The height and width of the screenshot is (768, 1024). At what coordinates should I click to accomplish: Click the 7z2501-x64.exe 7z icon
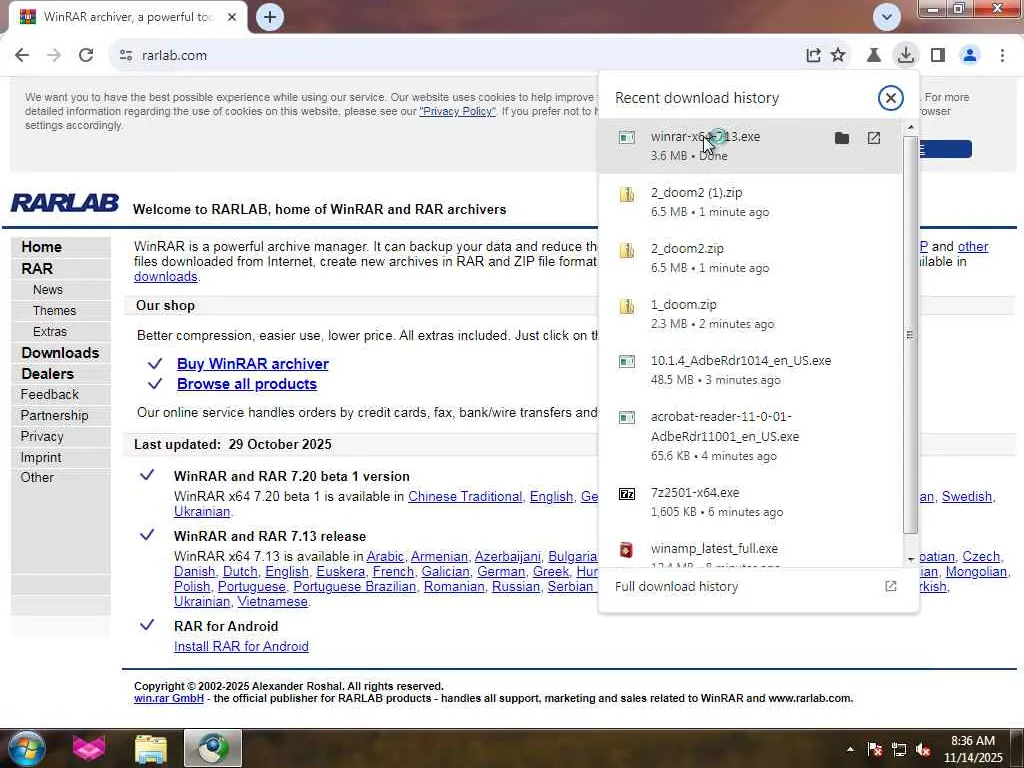coord(627,494)
